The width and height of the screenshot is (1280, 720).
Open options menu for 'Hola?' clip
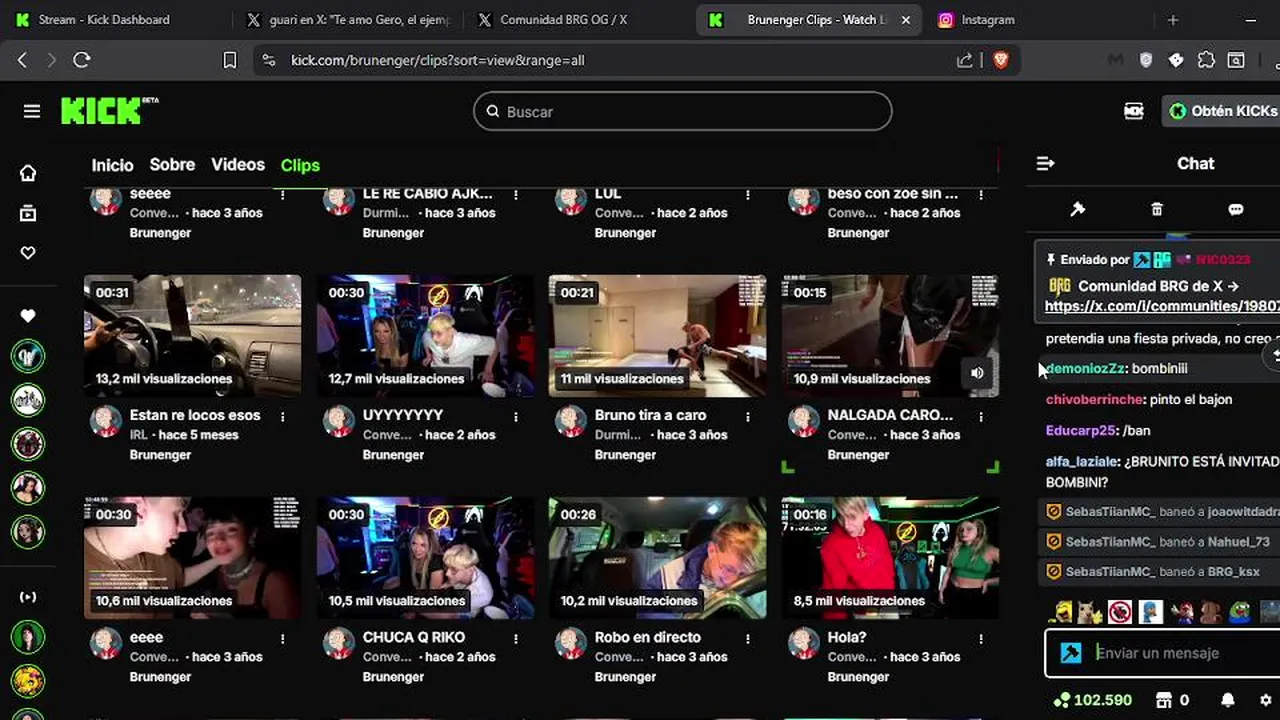[981, 638]
